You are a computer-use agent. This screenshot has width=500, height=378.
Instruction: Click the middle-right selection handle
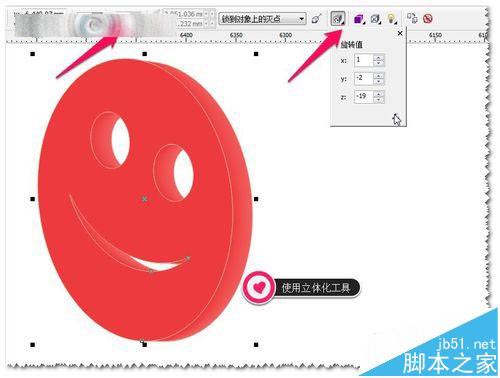[256, 199]
